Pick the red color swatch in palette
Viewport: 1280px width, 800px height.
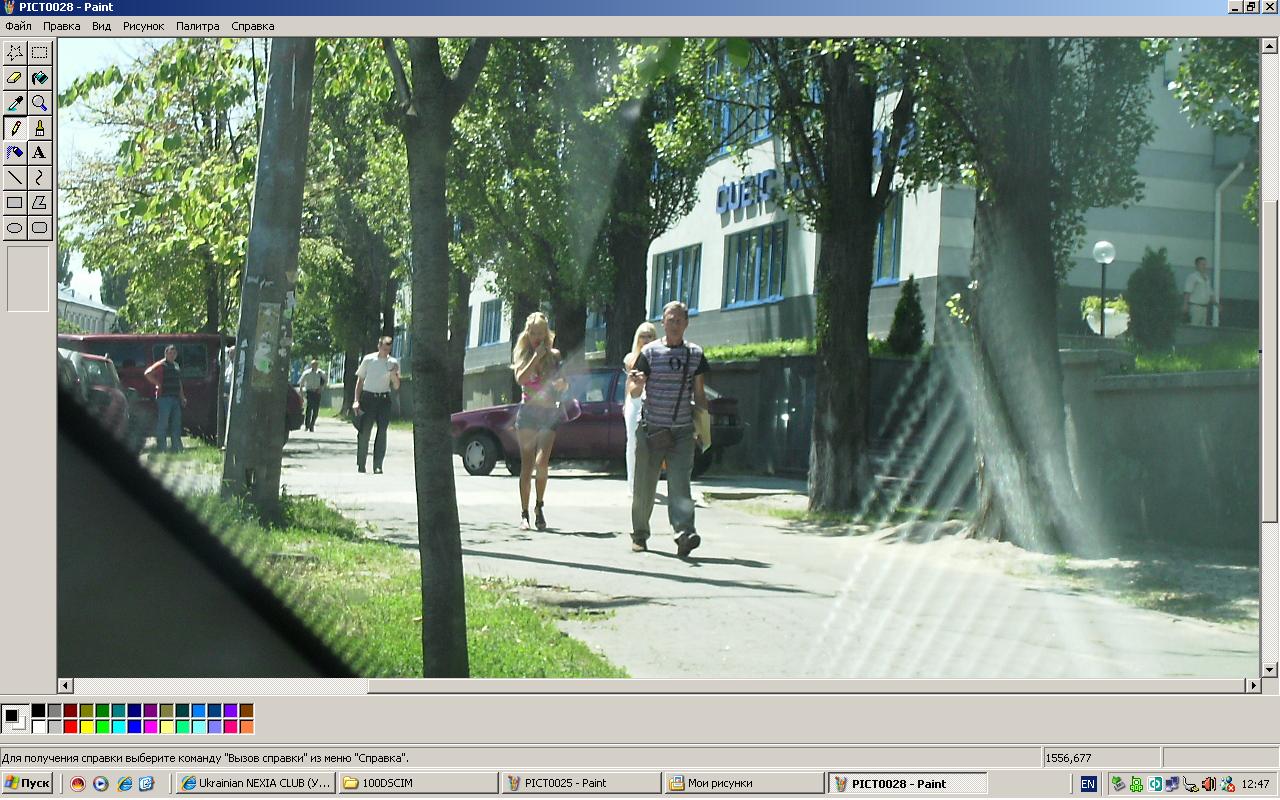70,727
